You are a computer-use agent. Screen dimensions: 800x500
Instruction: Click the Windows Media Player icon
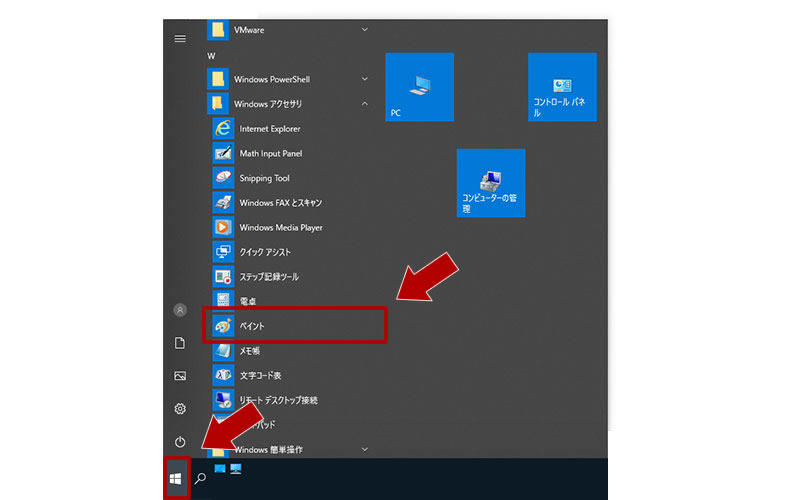pyautogui.click(x=223, y=227)
